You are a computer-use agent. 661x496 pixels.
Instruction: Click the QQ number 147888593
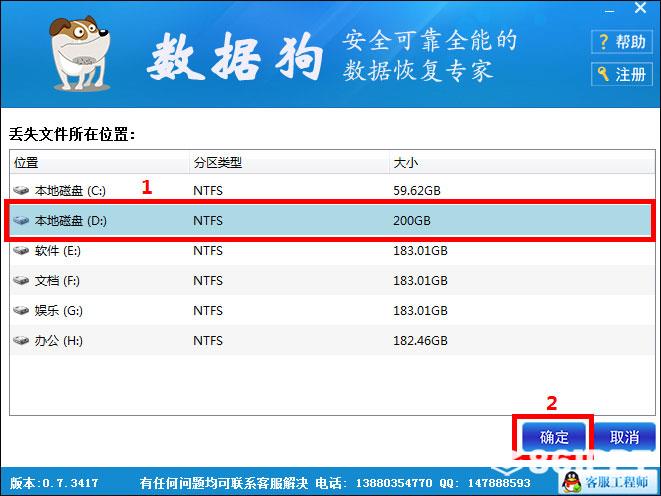[x=499, y=483]
